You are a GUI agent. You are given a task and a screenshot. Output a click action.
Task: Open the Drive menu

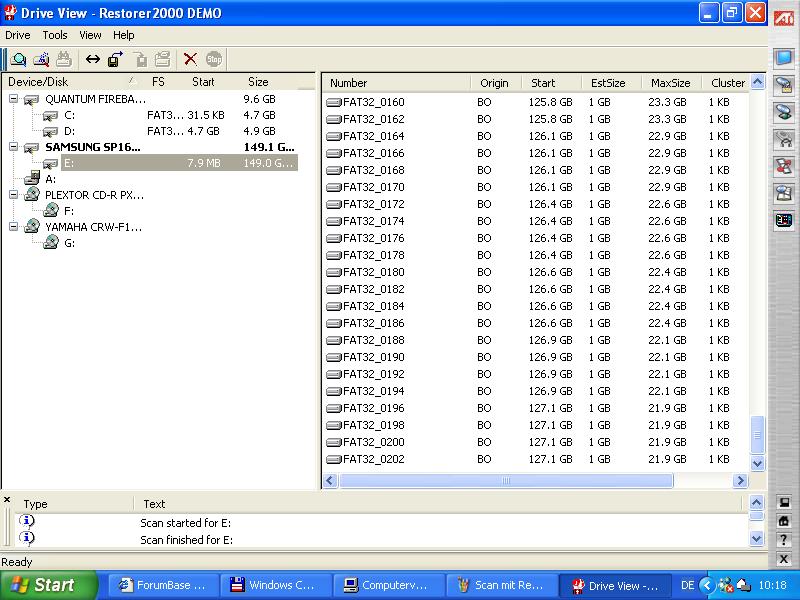tap(18, 35)
